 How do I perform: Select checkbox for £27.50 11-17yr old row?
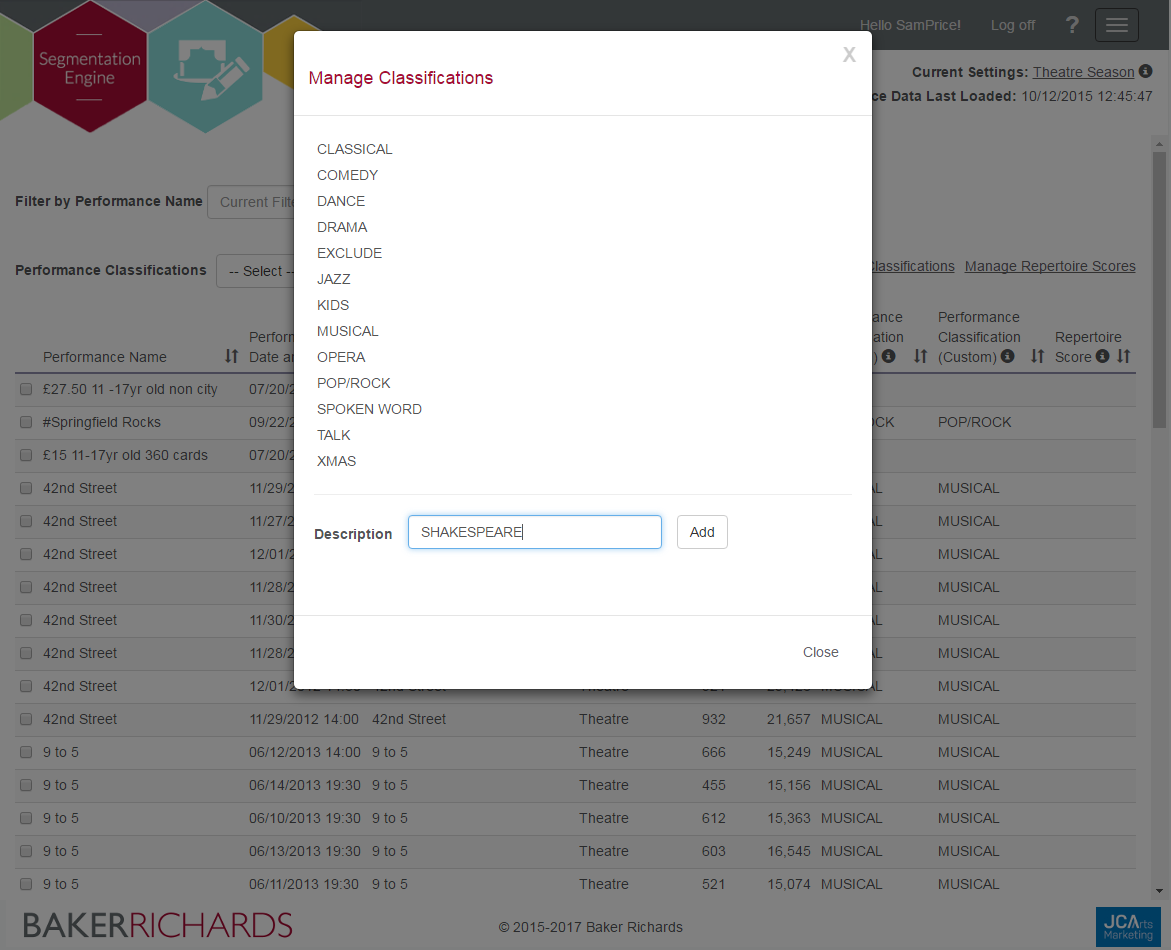click(26, 389)
